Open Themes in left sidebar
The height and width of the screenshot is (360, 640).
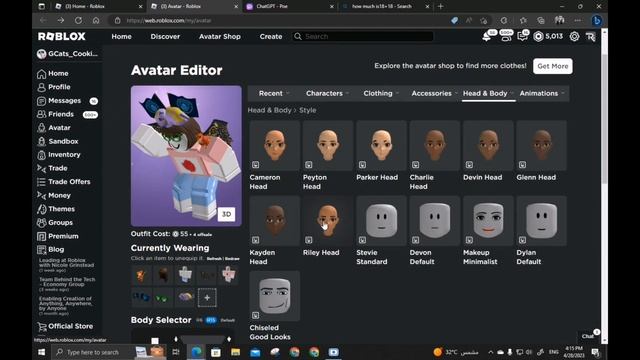(x=56, y=209)
